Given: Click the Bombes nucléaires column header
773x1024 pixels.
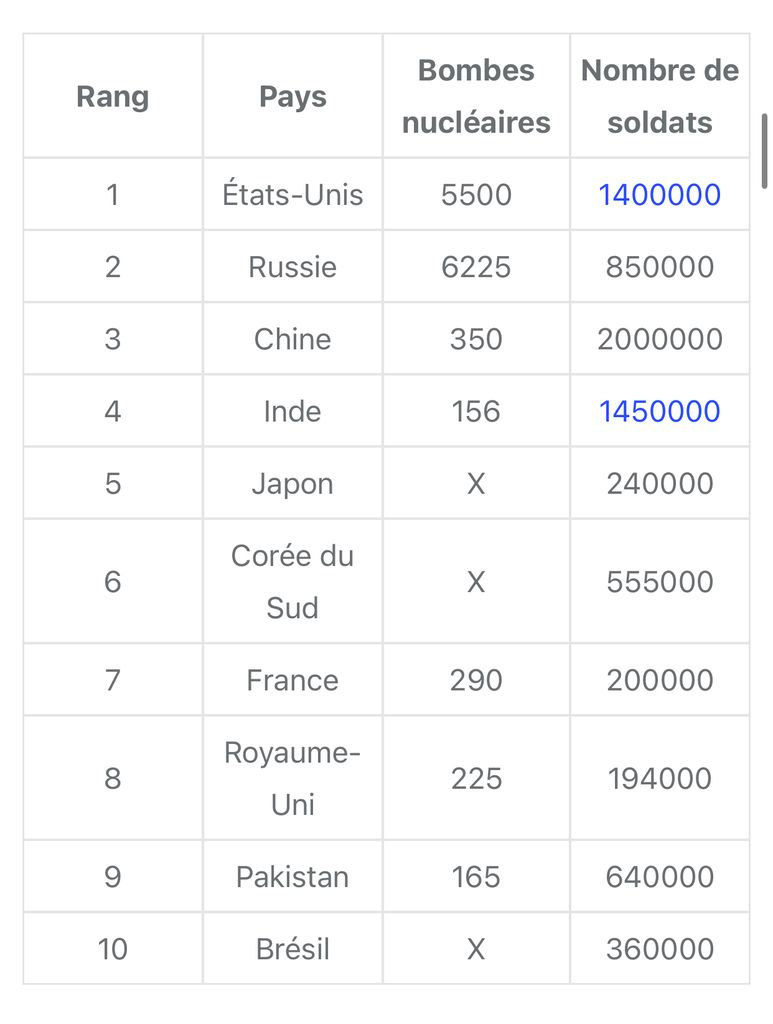Looking at the screenshot, I should point(476,97).
